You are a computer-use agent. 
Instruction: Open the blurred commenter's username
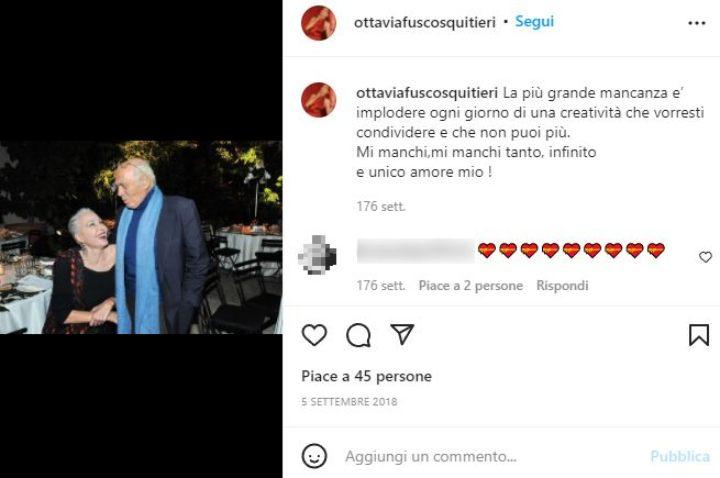click(416, 251)
